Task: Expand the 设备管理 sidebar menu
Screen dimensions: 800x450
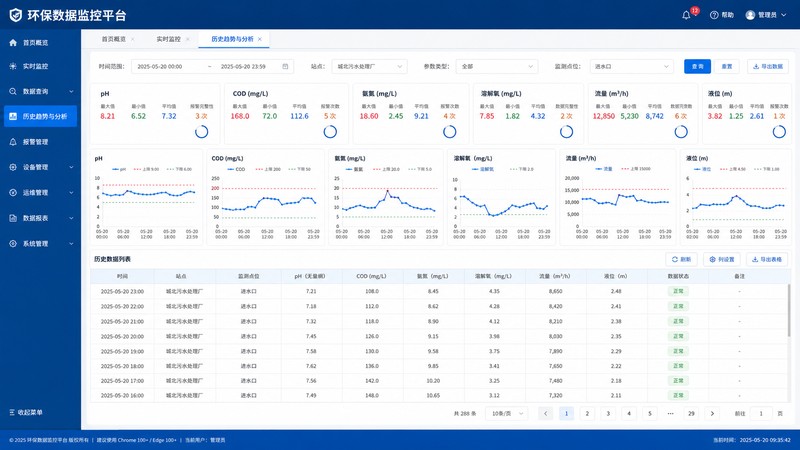Action: click(40, 167)
